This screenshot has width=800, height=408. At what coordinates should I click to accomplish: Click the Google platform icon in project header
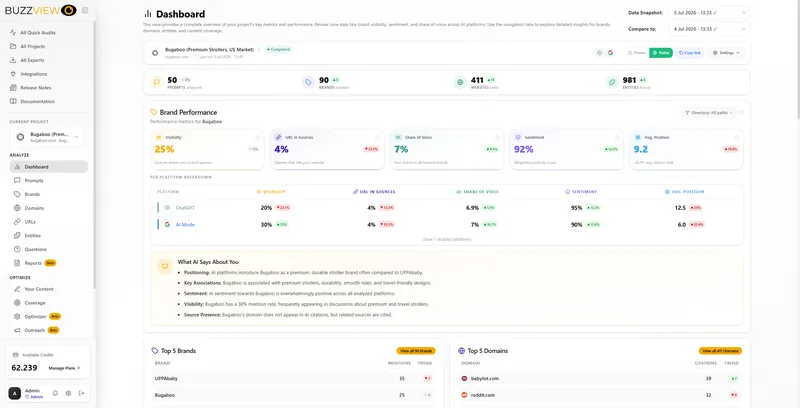click(610, 53)
